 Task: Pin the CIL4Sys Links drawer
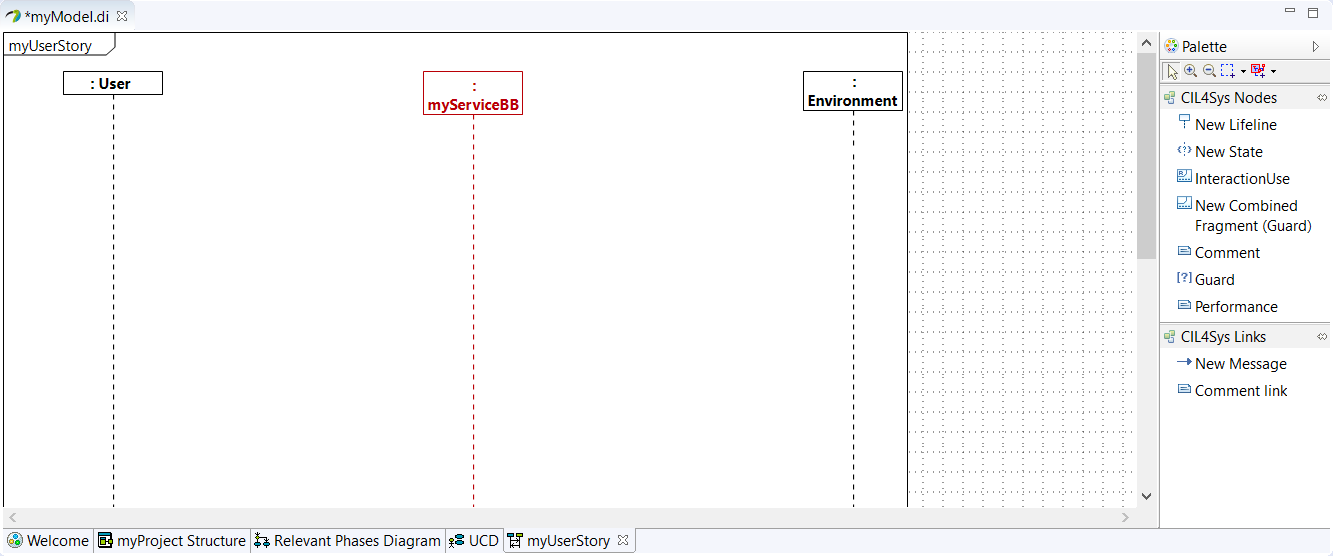point(1321,337)
